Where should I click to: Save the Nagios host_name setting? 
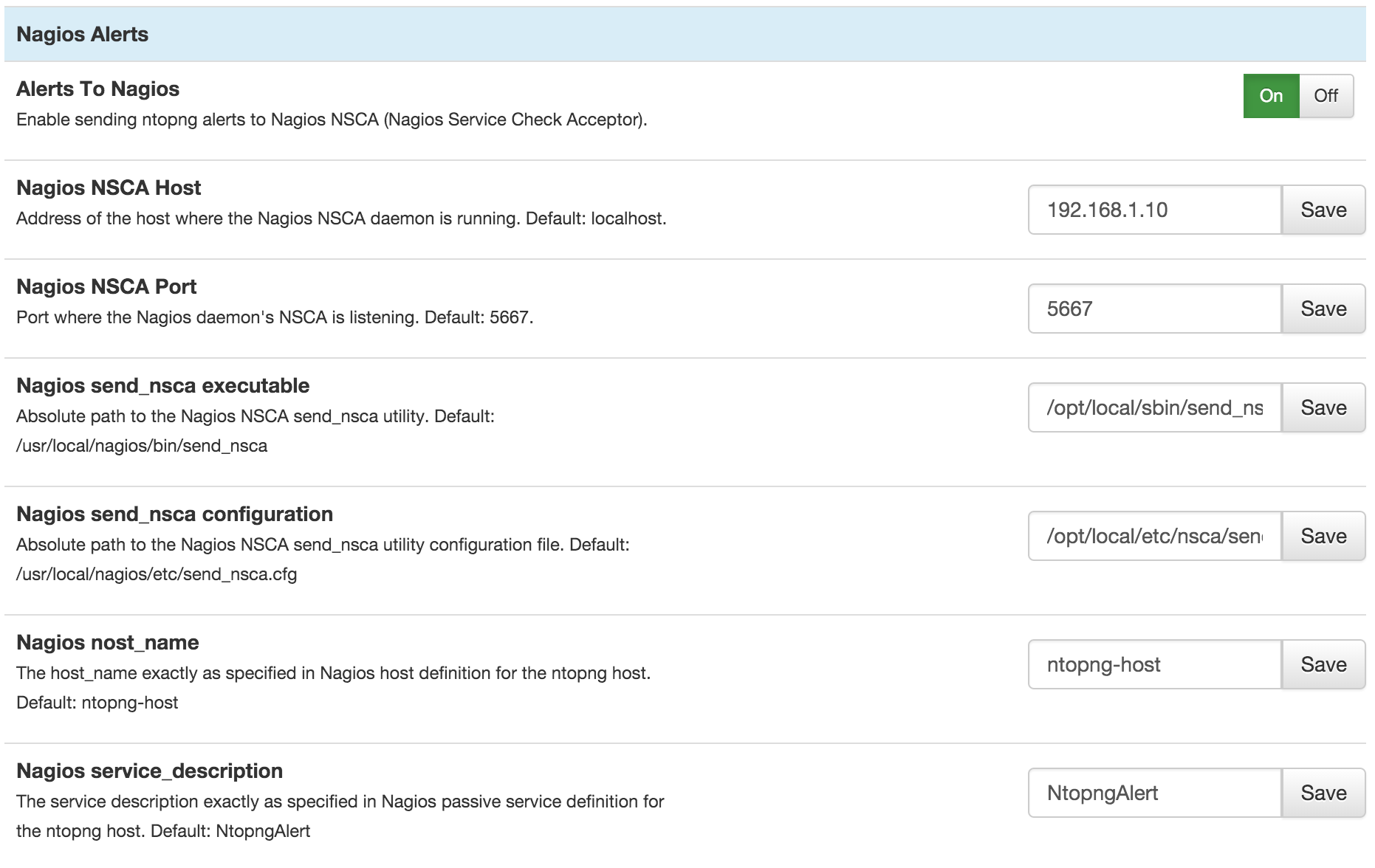tap(1323, 664)
